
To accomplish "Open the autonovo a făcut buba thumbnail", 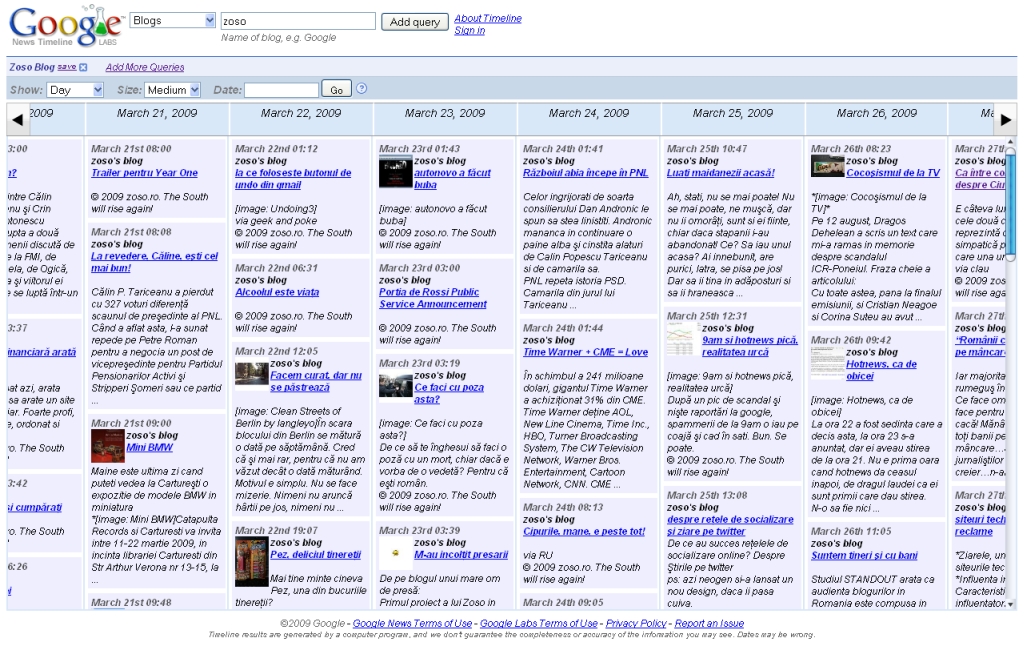I will click(395, 173).
